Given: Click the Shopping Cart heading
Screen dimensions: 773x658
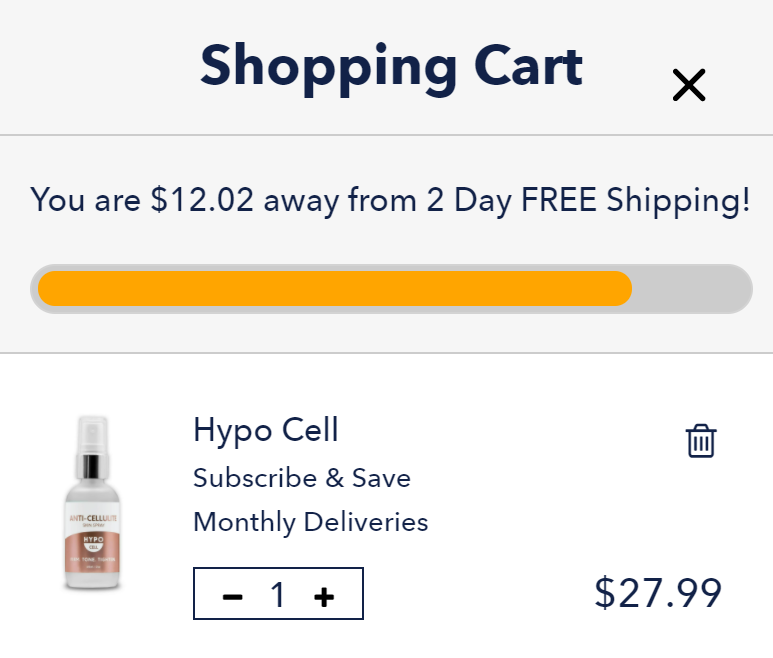Looking at the screenshot, I should click(390, 66).
